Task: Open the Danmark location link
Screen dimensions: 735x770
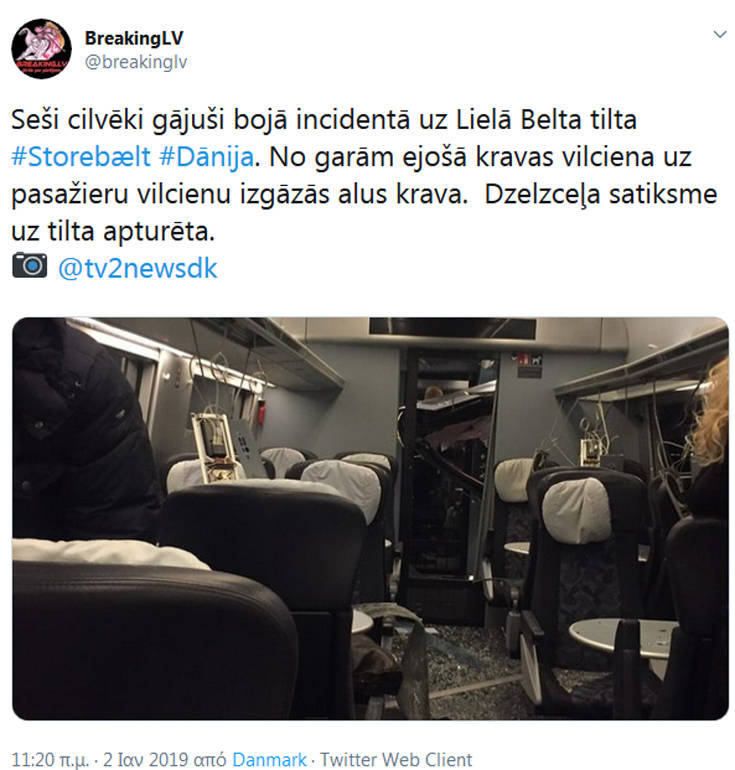Action: coord(270,760)
